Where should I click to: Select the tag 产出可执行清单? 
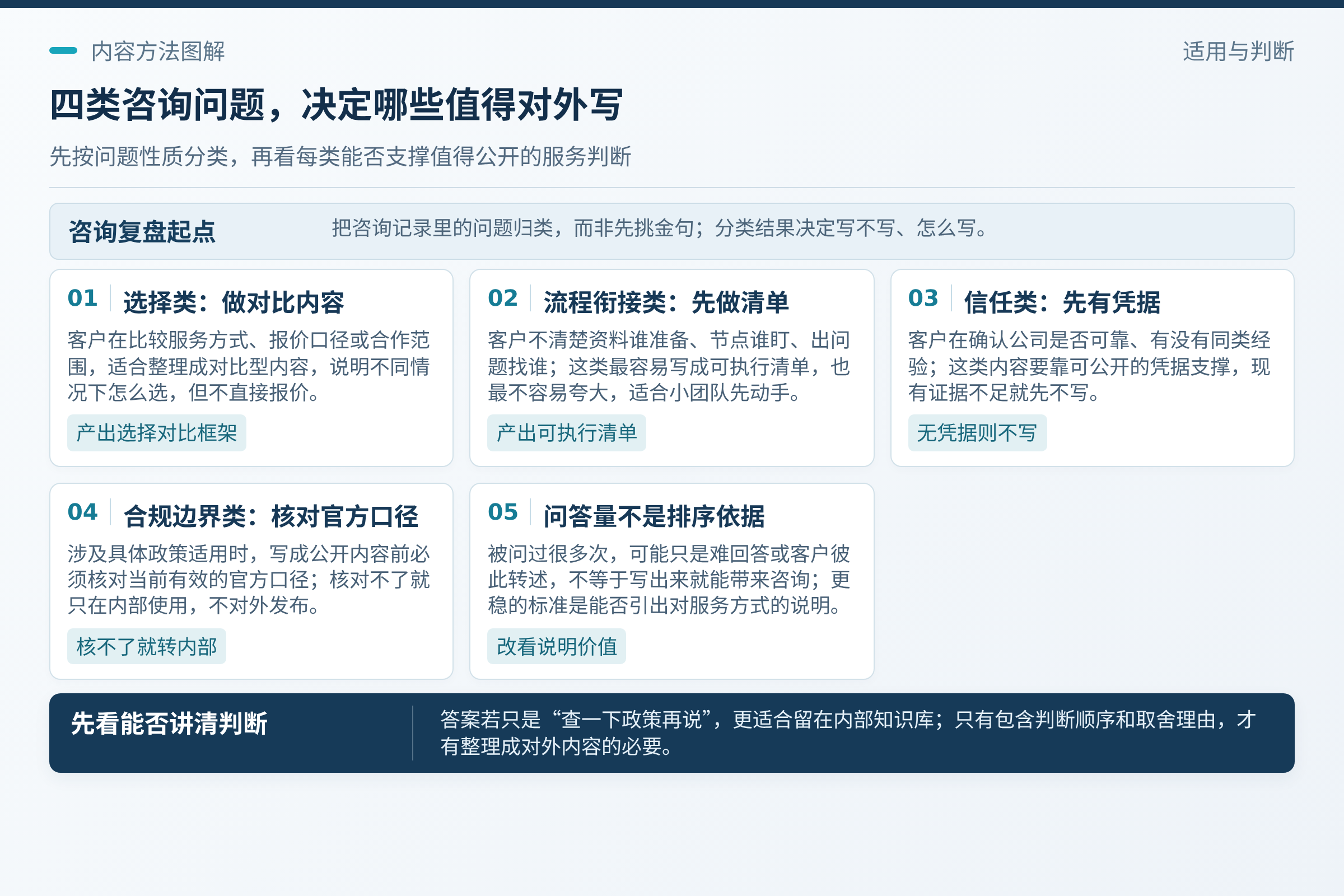pyautogui.click(x=566, y=433)
